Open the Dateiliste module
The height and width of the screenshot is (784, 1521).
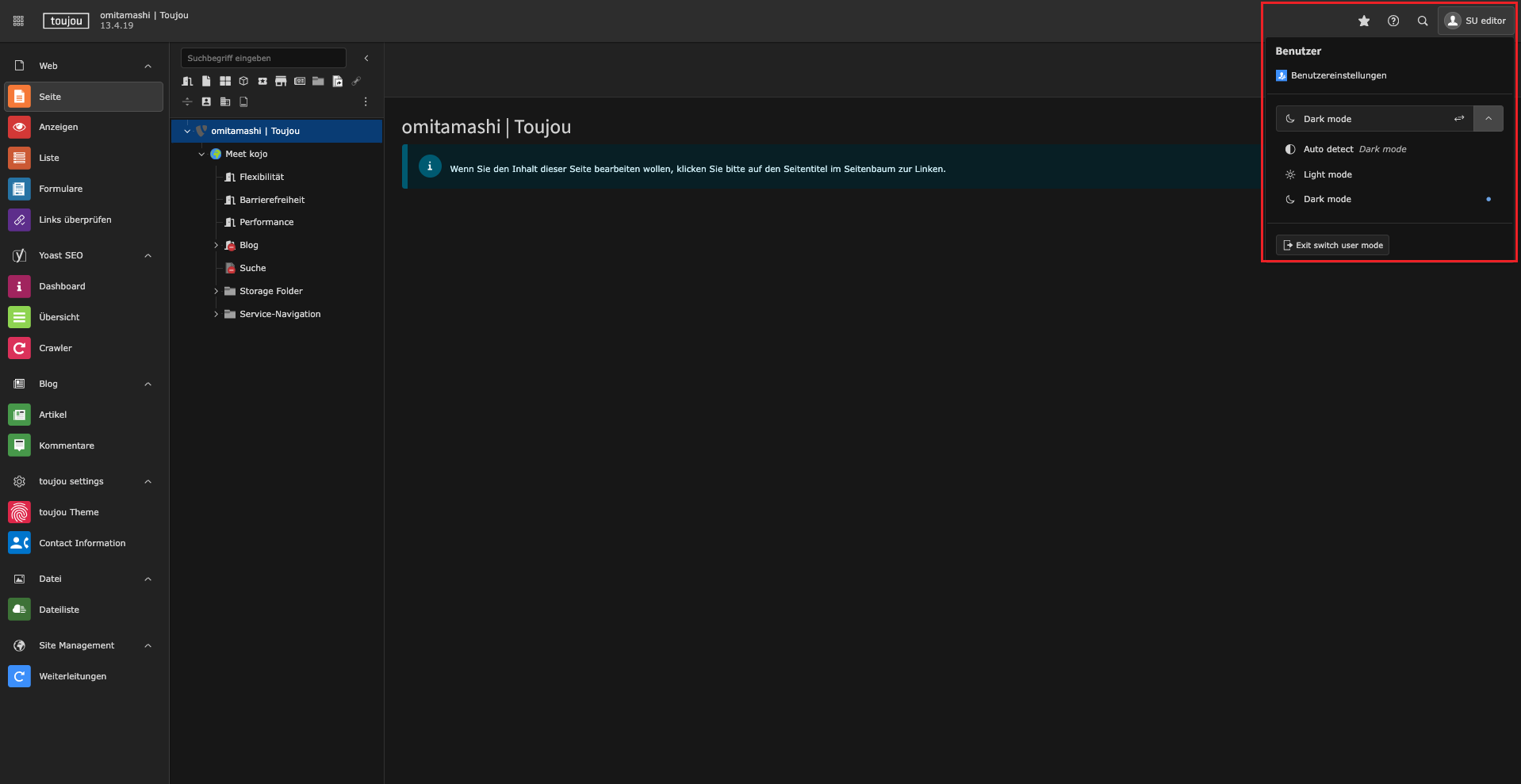pyautogui.click(x=59, y=610)
